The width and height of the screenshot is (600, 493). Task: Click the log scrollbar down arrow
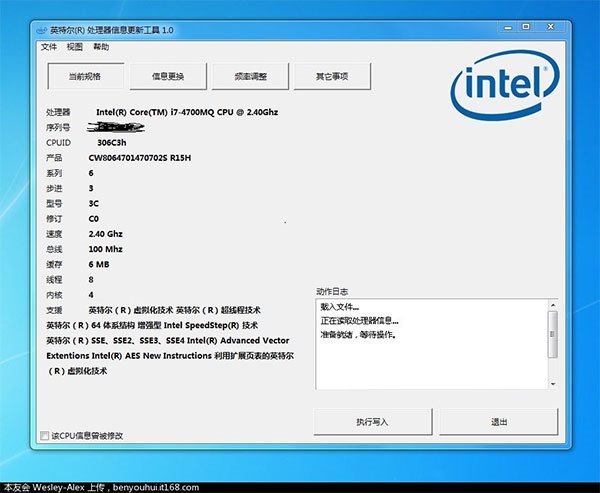tap(553, 384)
